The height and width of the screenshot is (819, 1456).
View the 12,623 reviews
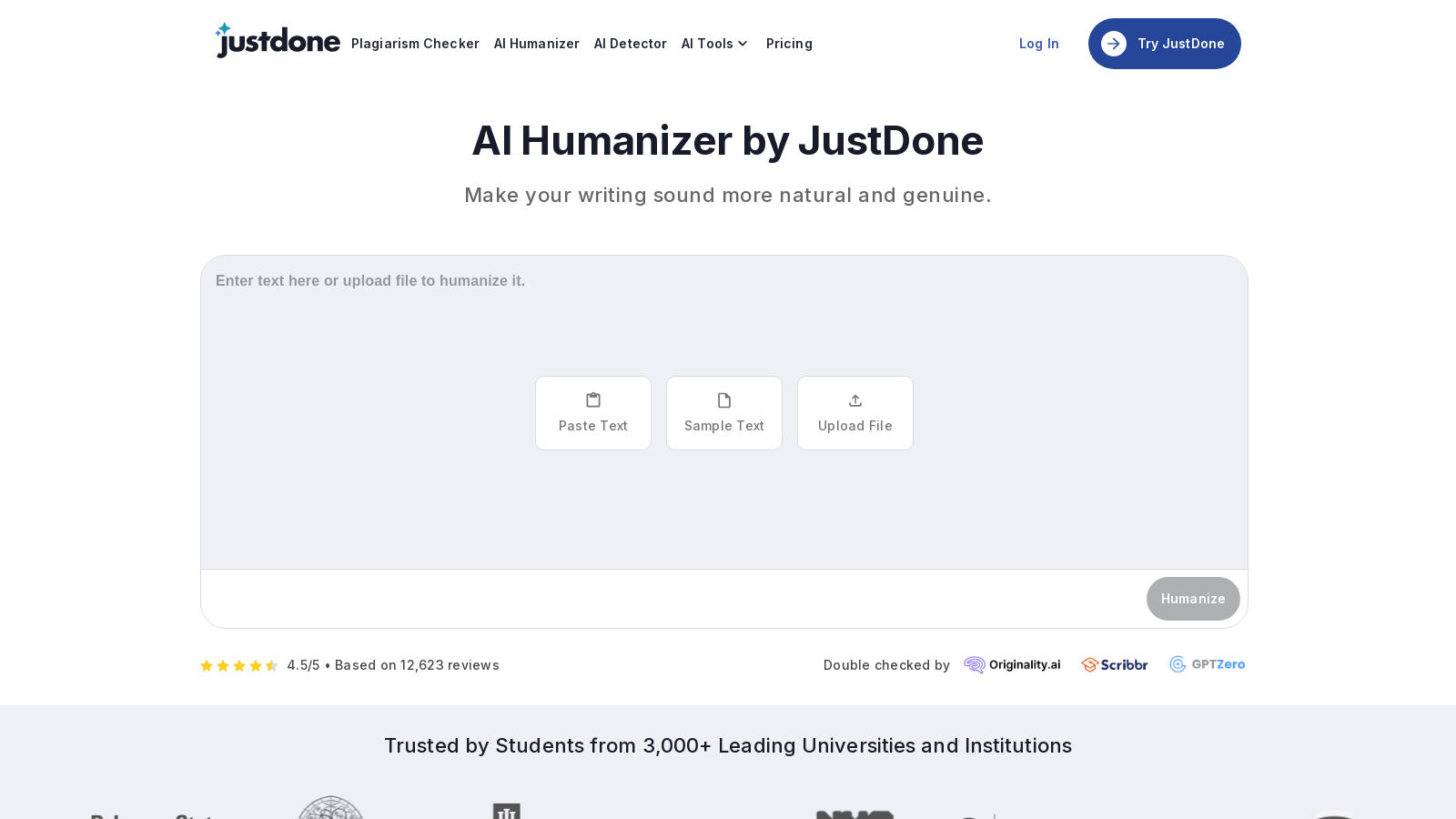450,665
